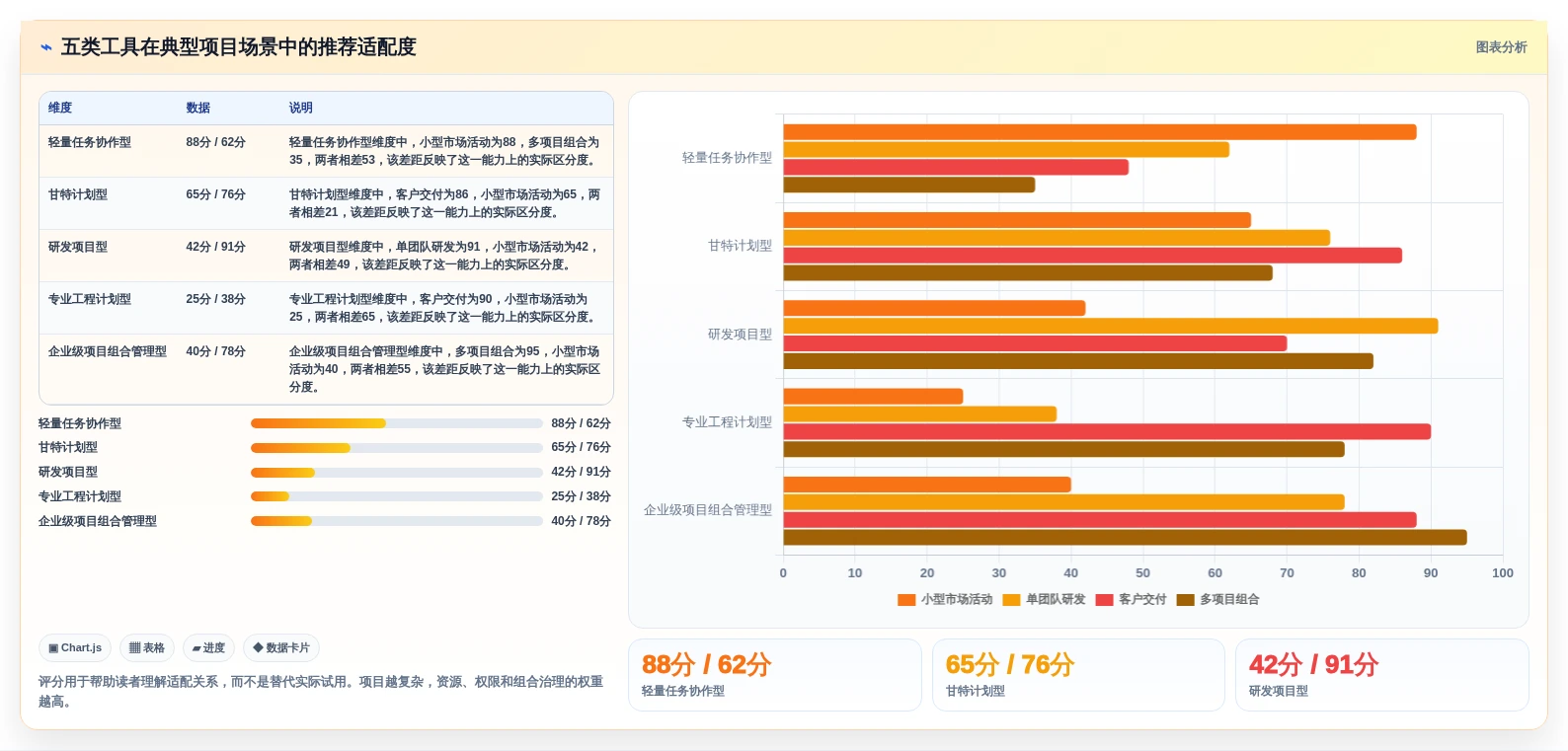Click table cell 专业工程计划型
The image size is (1568, 751).
(x=90, y=299)
